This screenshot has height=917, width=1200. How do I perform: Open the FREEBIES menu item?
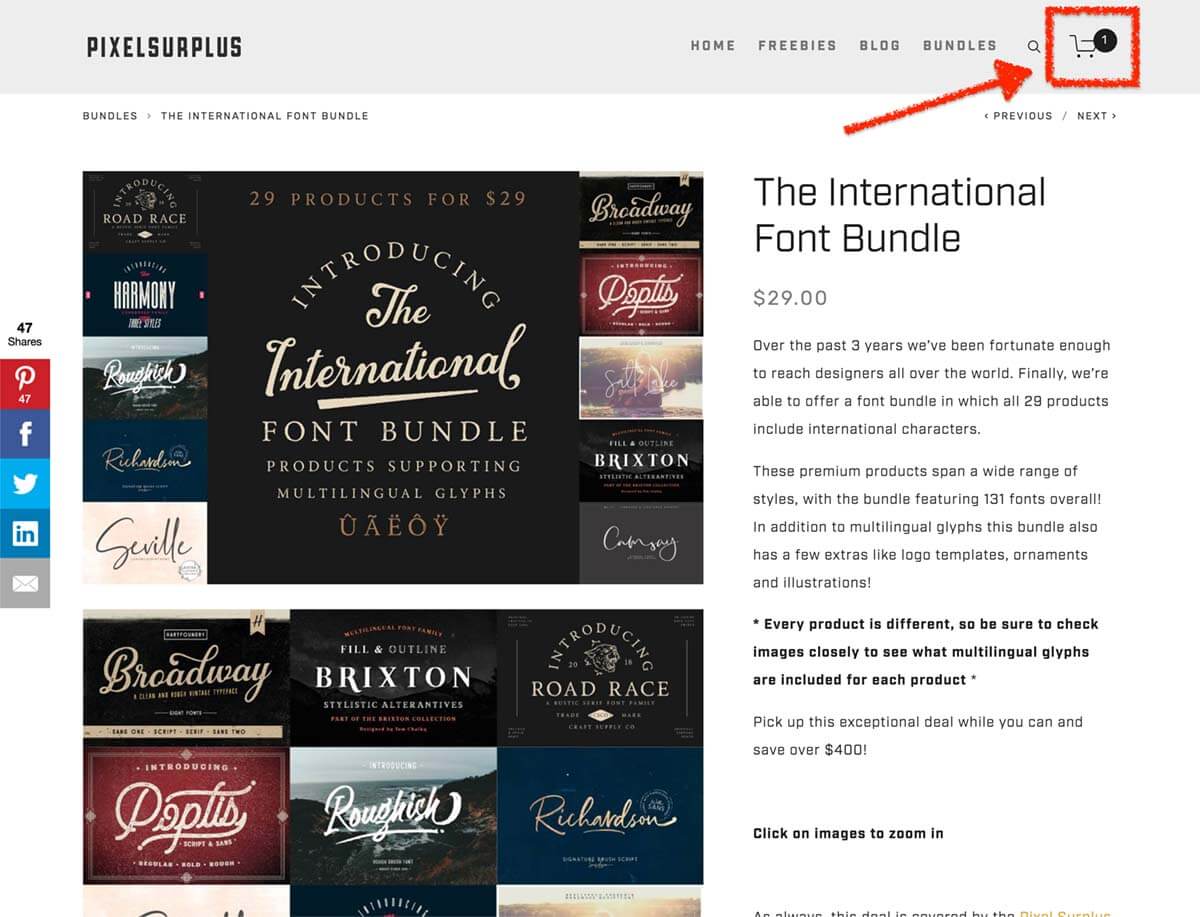[x=797, y=46]
